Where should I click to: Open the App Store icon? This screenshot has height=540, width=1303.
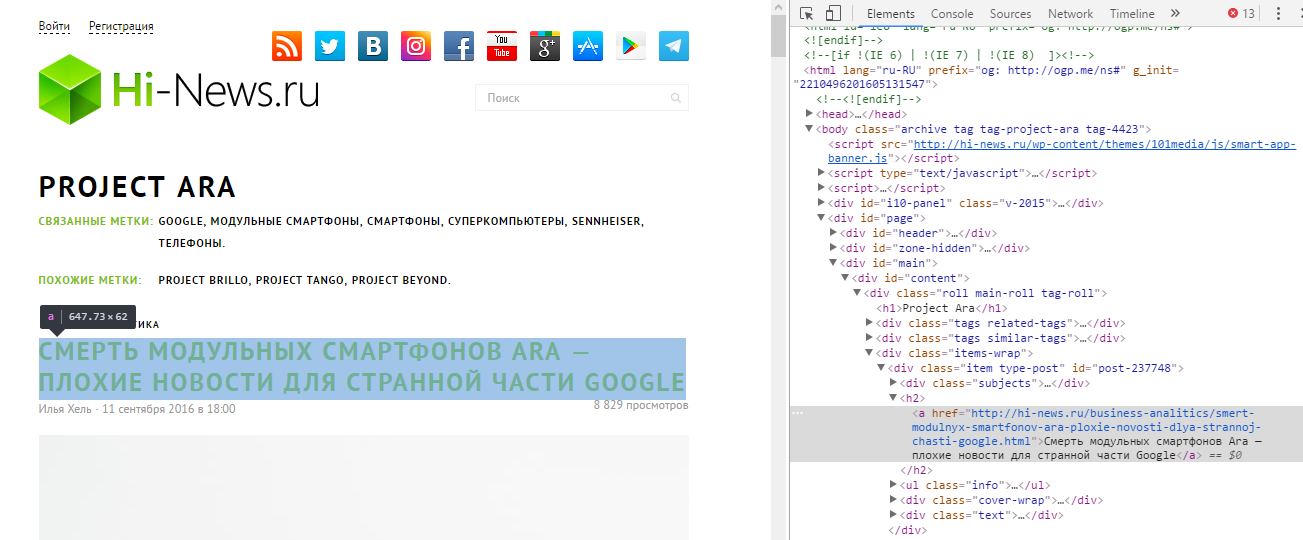pos(588,46)
